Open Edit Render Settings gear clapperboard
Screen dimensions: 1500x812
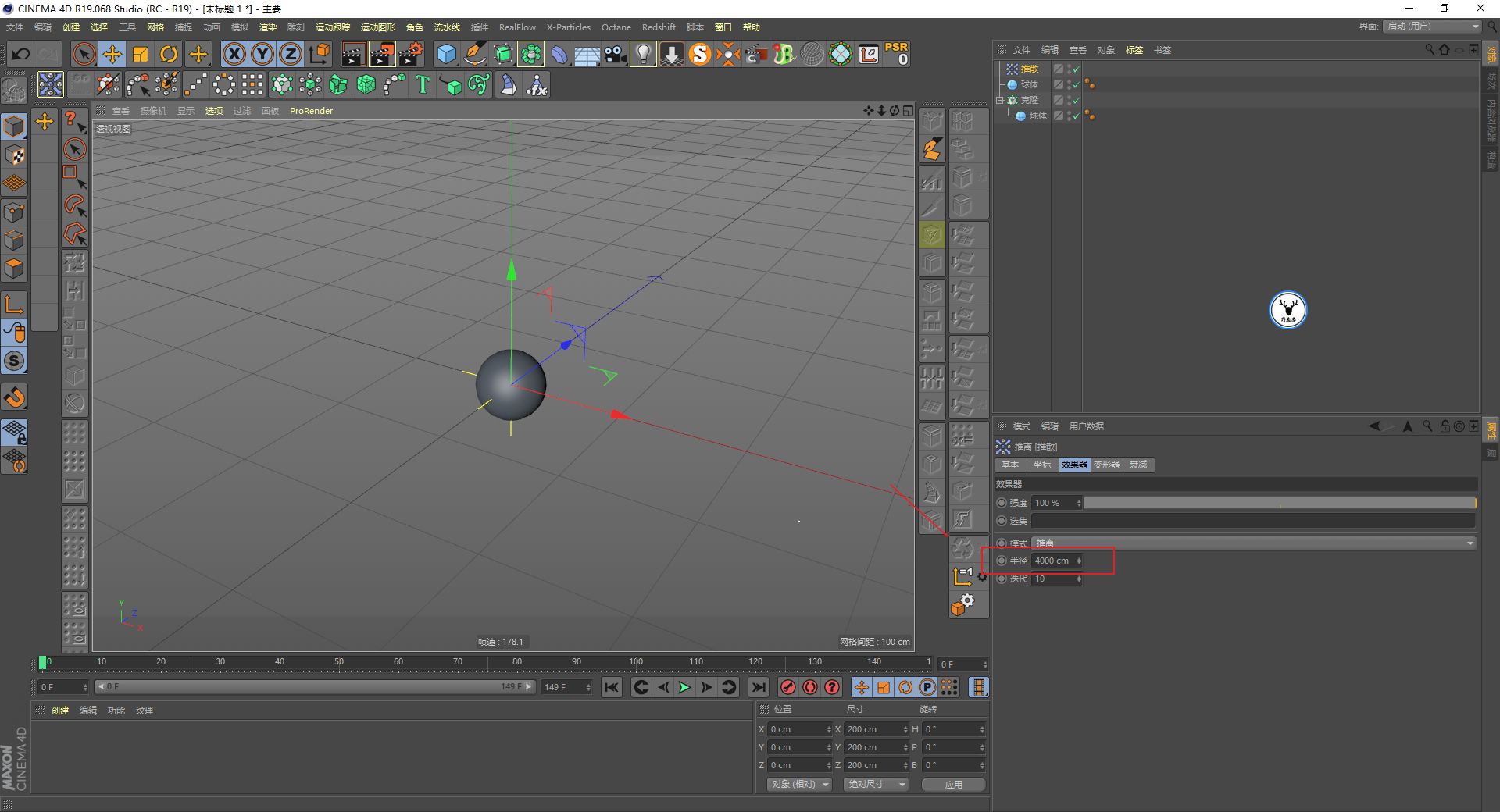coord(411,54)
